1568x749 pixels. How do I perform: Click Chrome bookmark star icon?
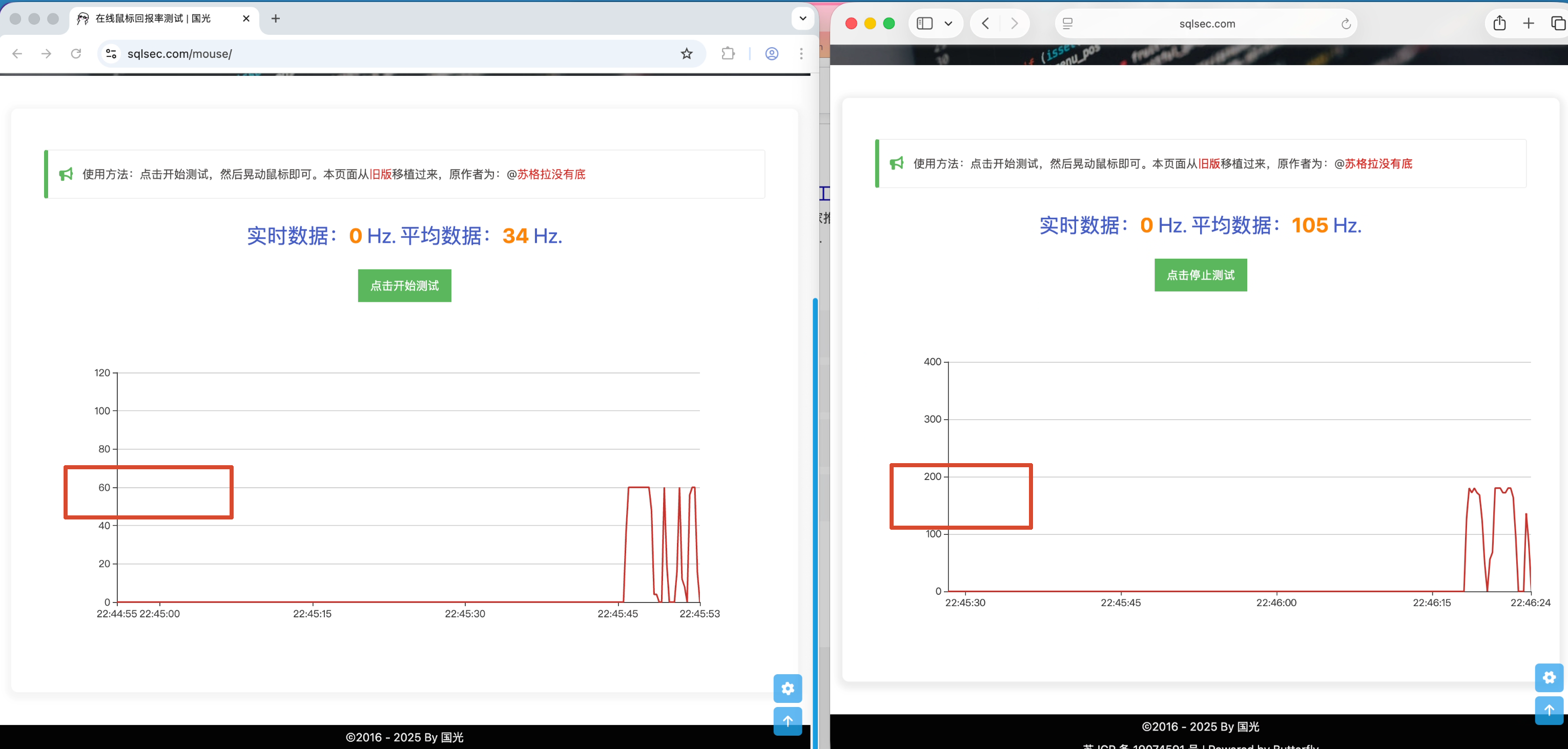(687, 54)
